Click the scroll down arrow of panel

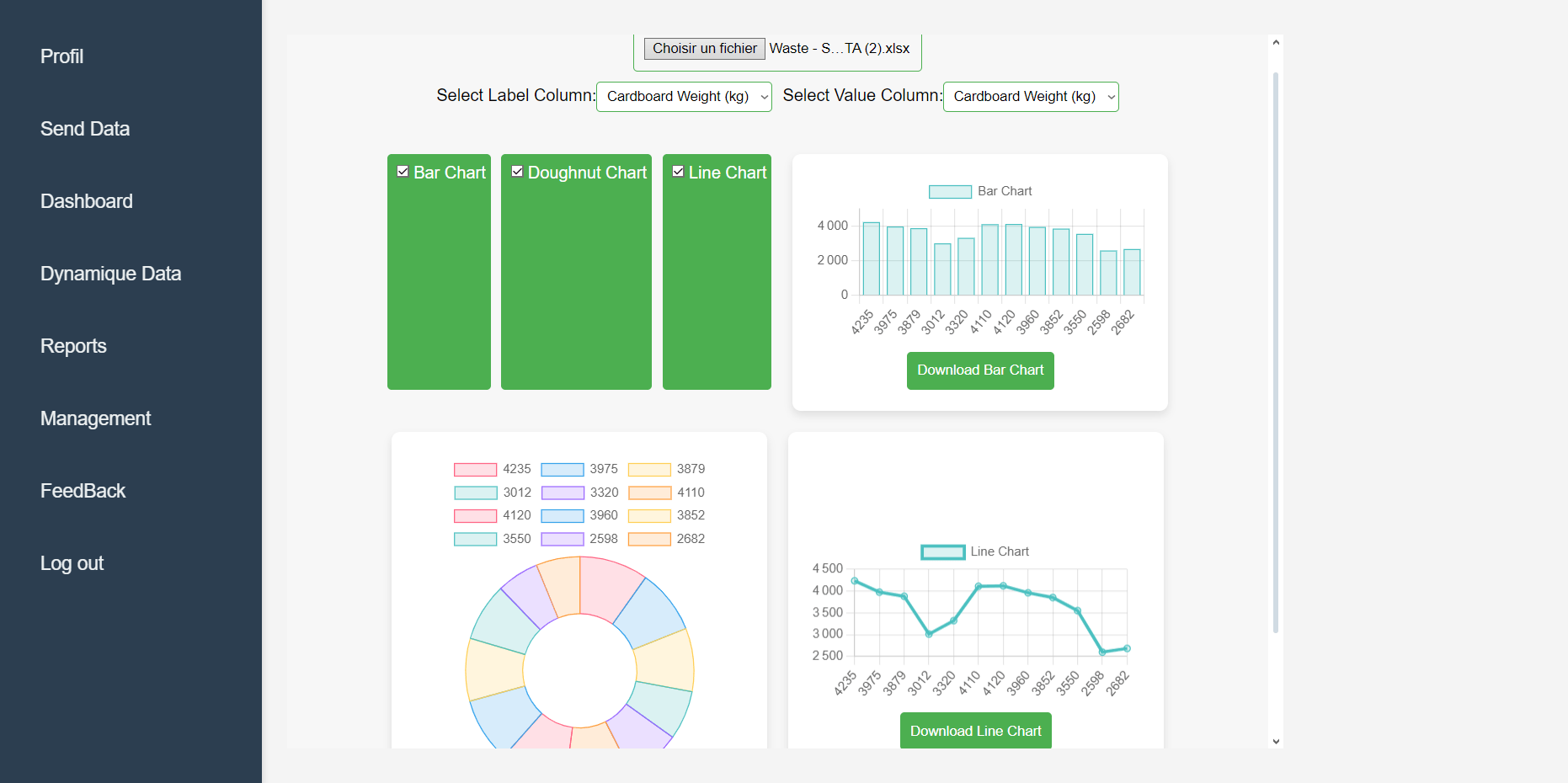tap(1276, 741)
